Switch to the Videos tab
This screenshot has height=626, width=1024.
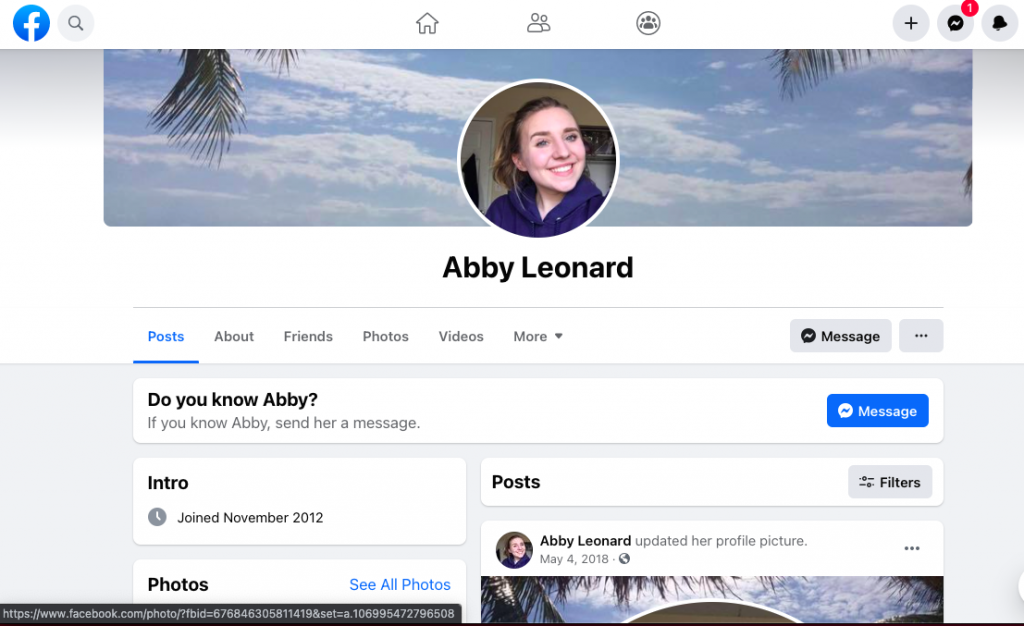tap(461, 336)
